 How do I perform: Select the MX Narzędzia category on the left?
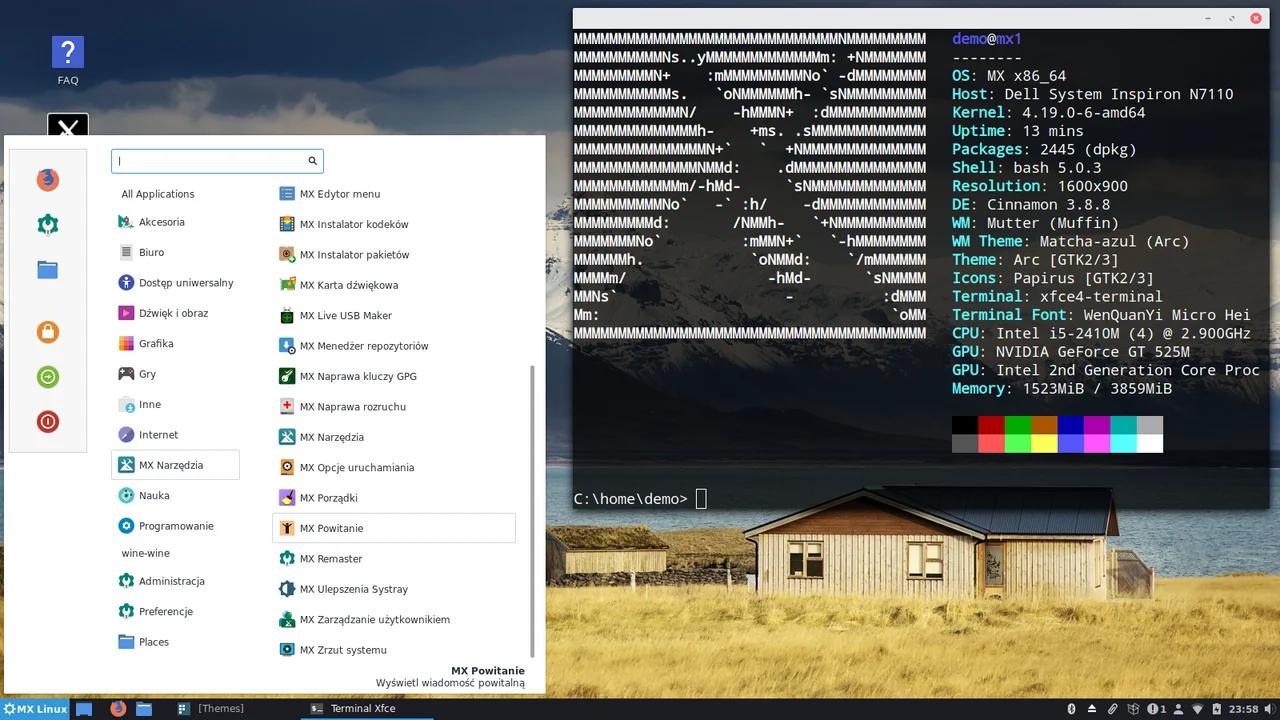point(175,465)
